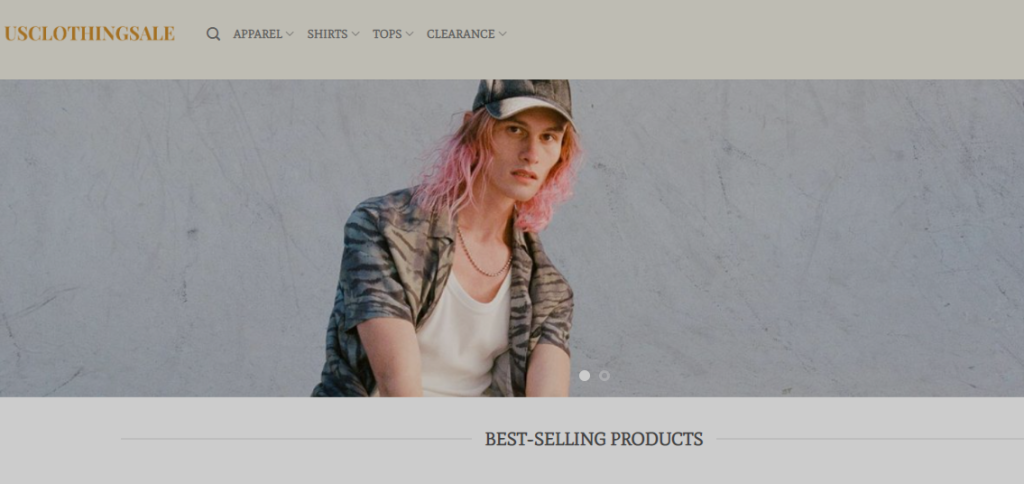Screen dimensions: 1024x484
Task: Open the SHIRTS menu
Action: click(327, 34)
